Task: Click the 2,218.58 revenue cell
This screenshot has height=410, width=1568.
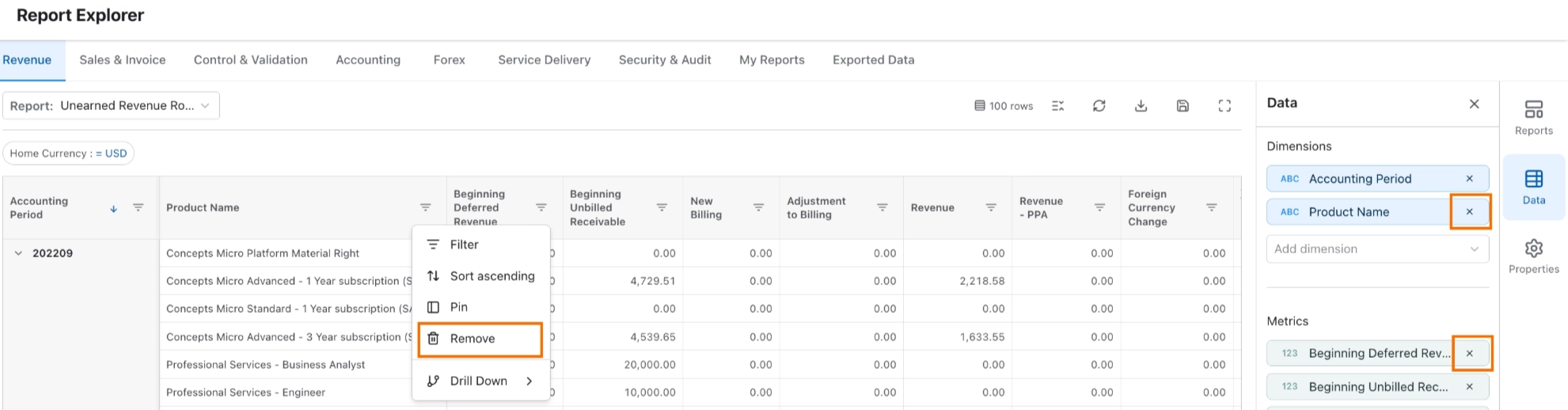Action: (981, 281)
